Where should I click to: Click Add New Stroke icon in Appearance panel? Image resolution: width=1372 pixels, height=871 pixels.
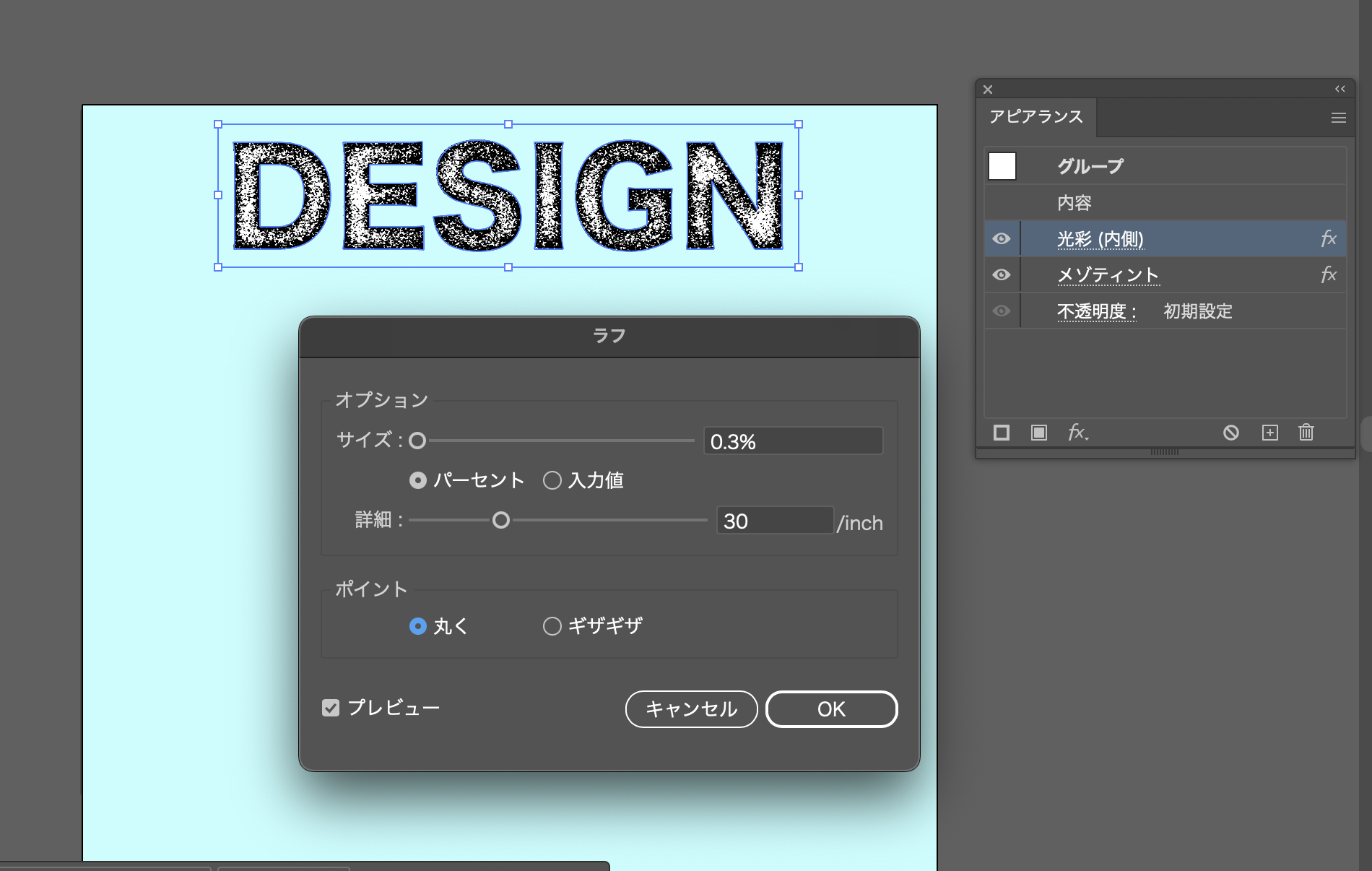click(1002, 433)
